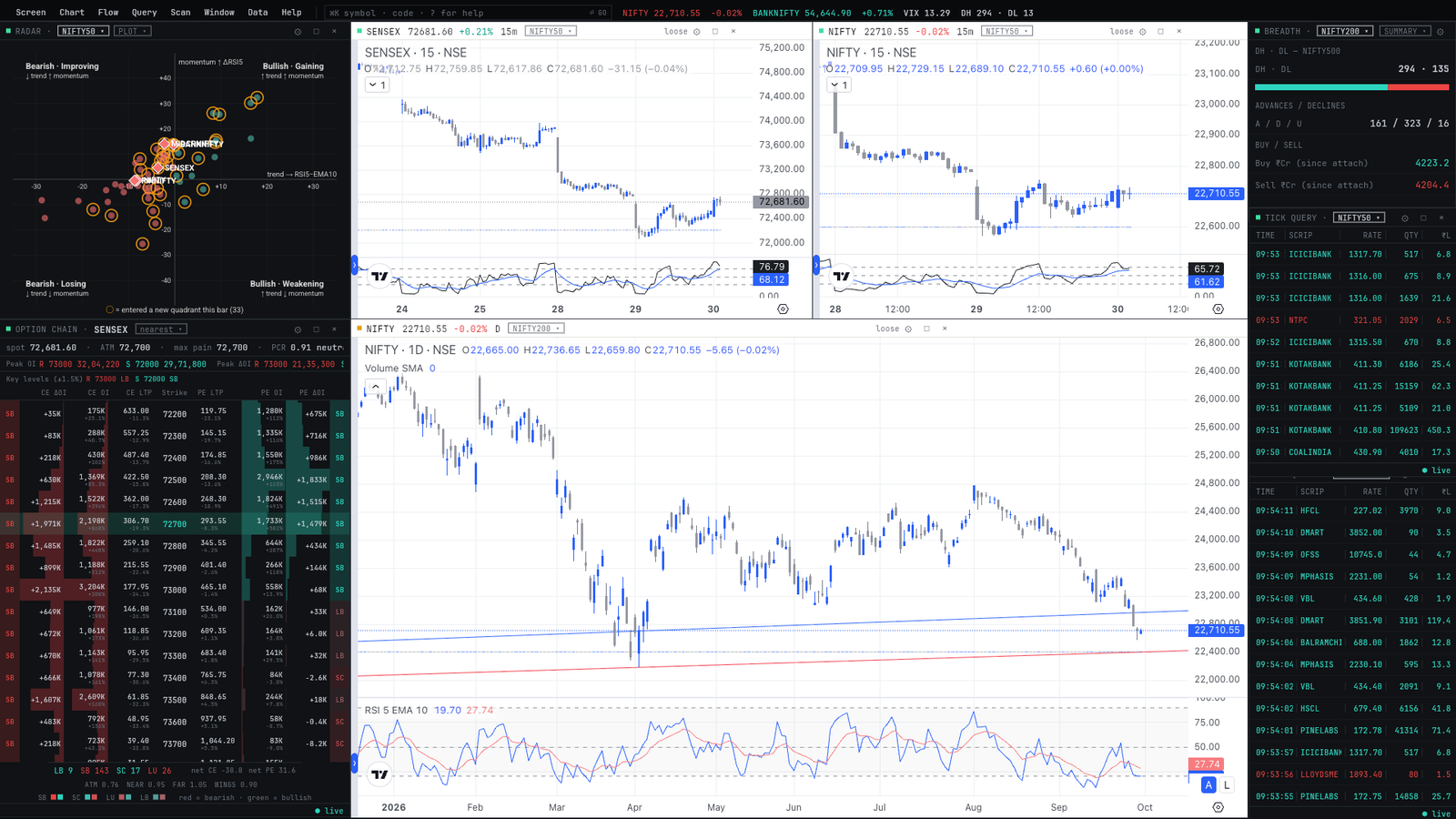Image resolution: width=1456 pixels, height=819 pixels.
Task: Open the Help menu
Action: 291,13
